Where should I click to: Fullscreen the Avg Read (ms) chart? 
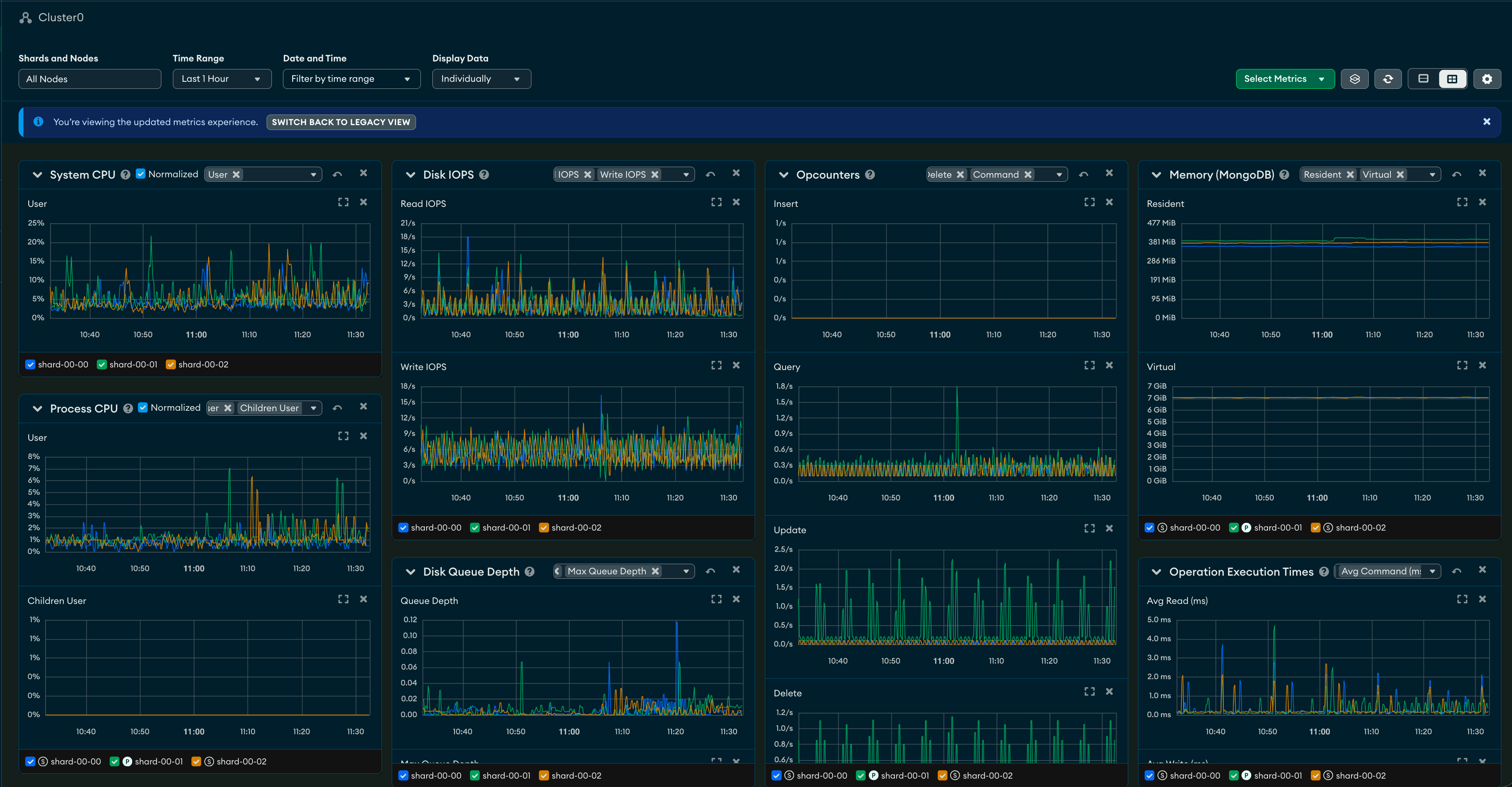(x=1462, y=599)
